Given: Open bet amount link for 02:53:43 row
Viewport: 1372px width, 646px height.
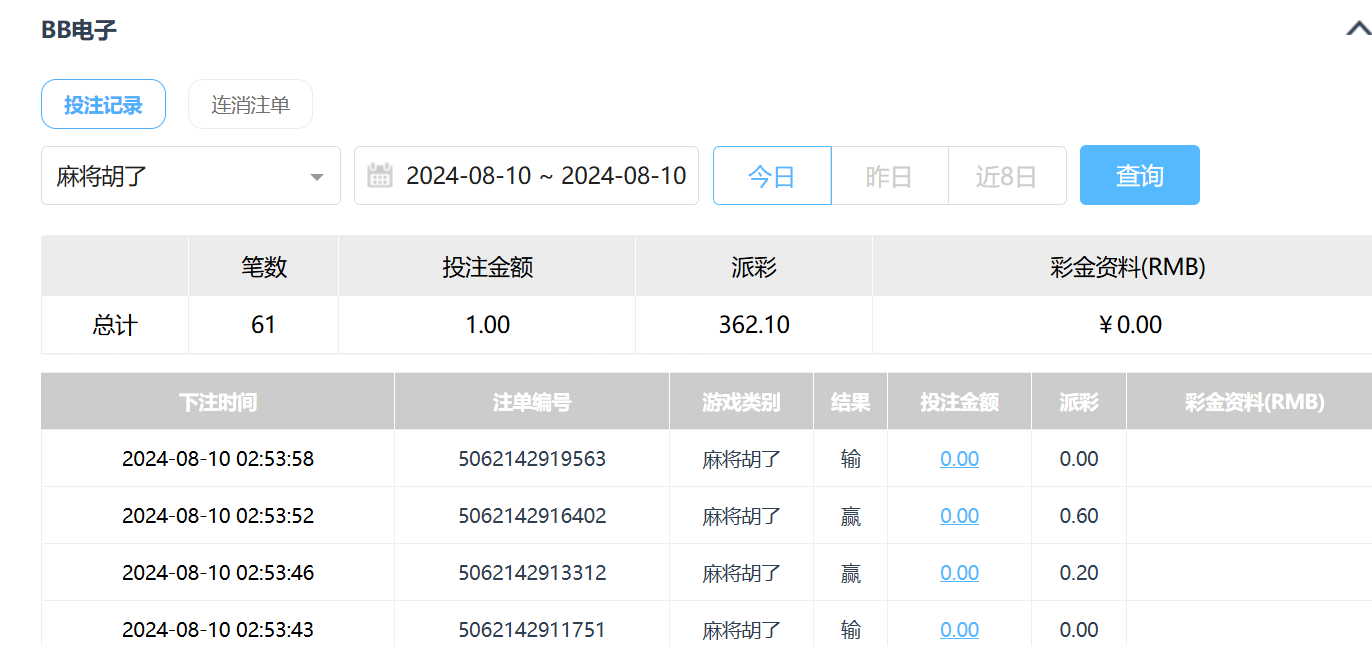Looking at the screenshot, I should [959, 630].
